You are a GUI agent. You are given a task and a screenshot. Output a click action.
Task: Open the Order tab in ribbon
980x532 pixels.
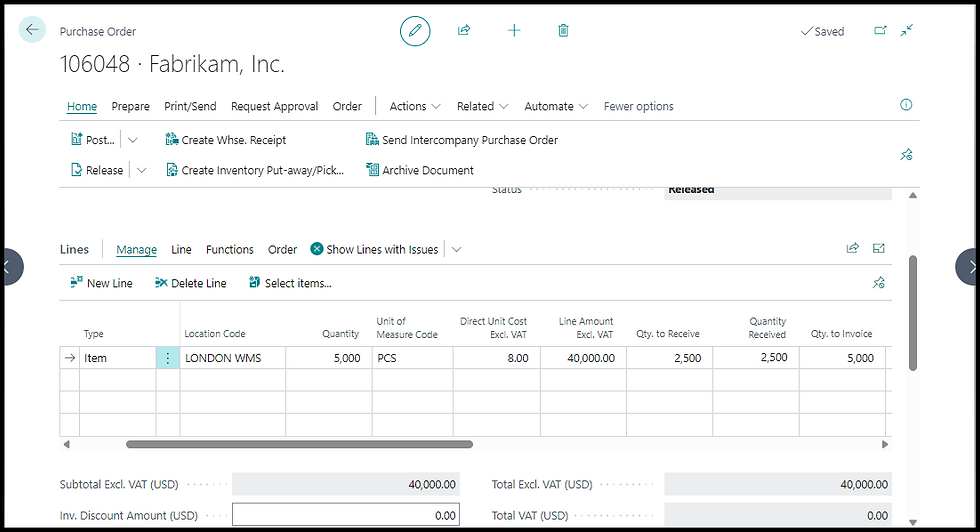tap(347, 106)
